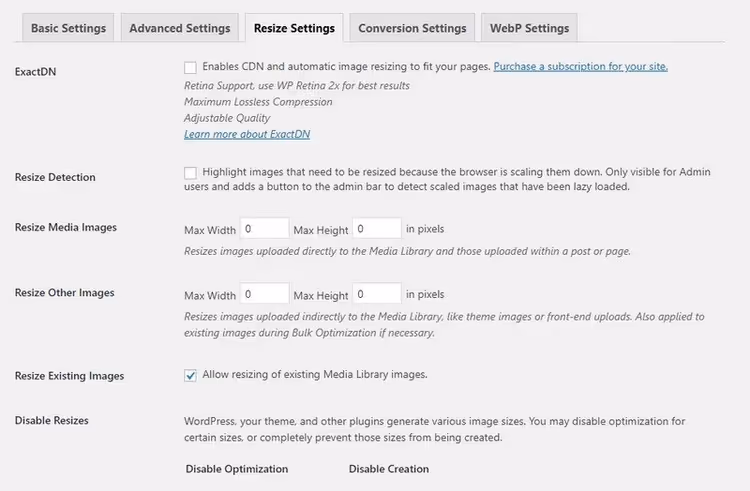The width and height of the screenshot is (750, 491).
Task: Focus Max Width field for Resize Media Images
Action: pos(265,229)
